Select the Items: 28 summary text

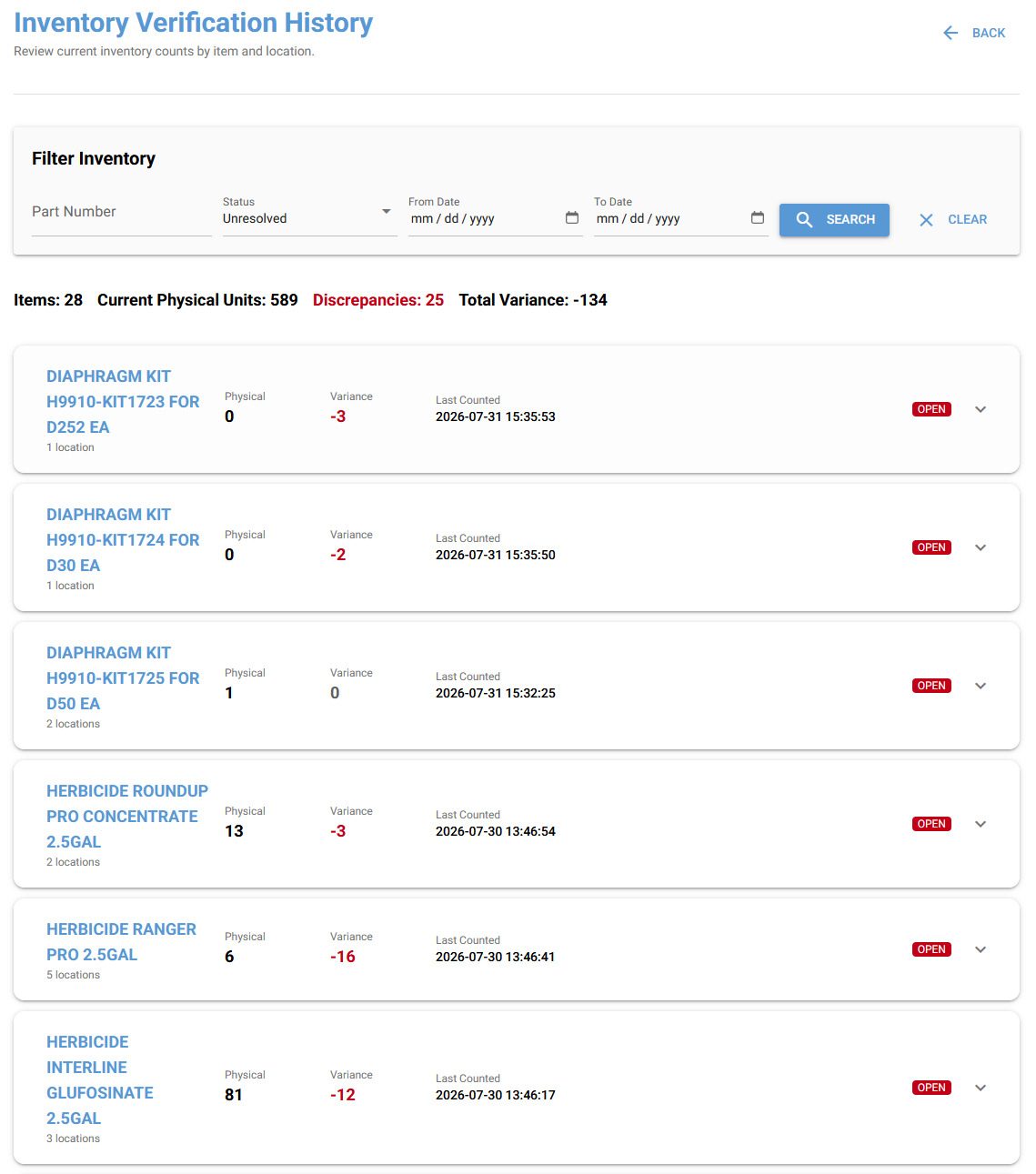[x=48, y=300]
